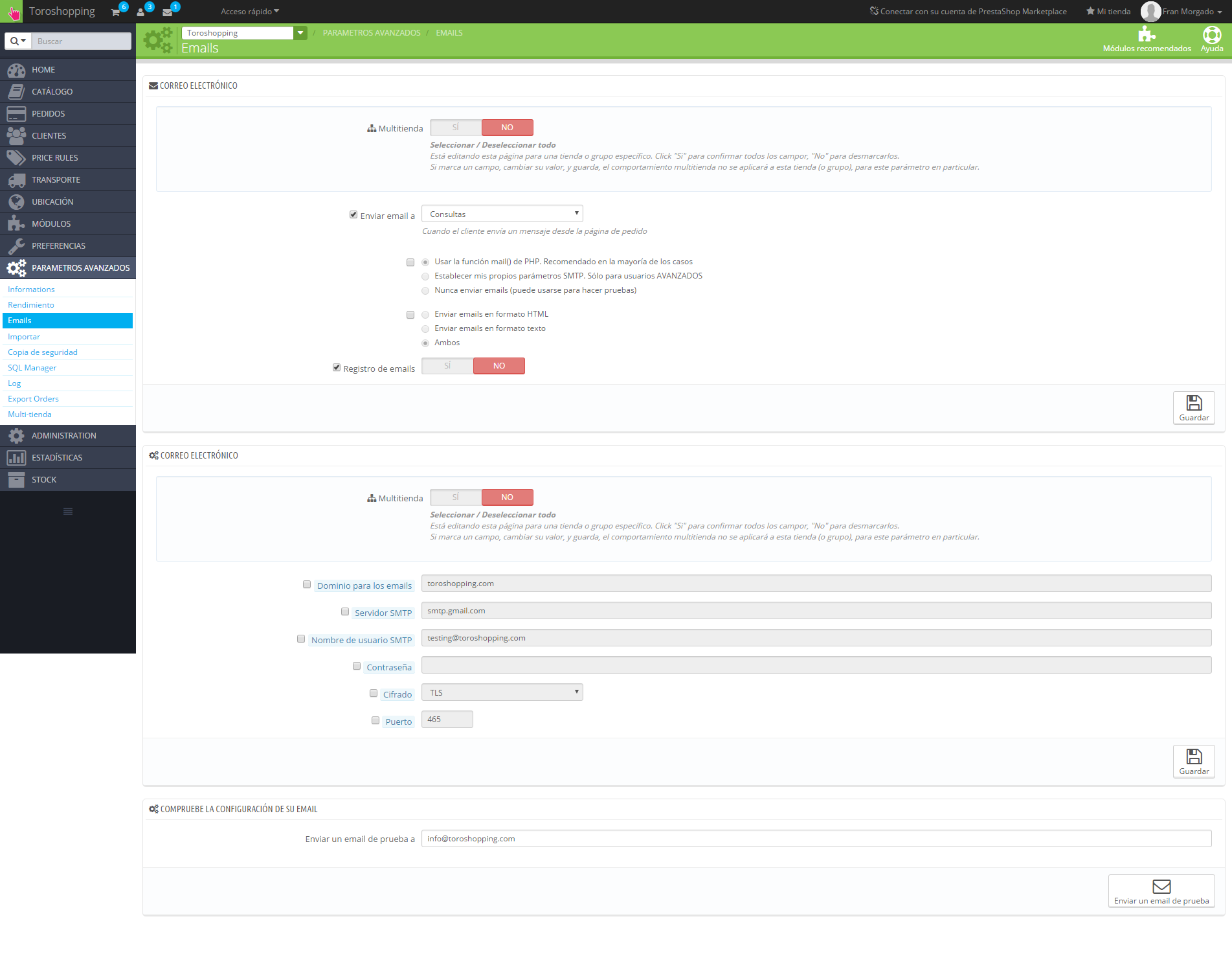The width and height of the screenshot is (1232, 967).
Task: Click Conectar con su cuenta de PrestaShop Marketplace
Action: pyautogui.click(x=968, y=12)
